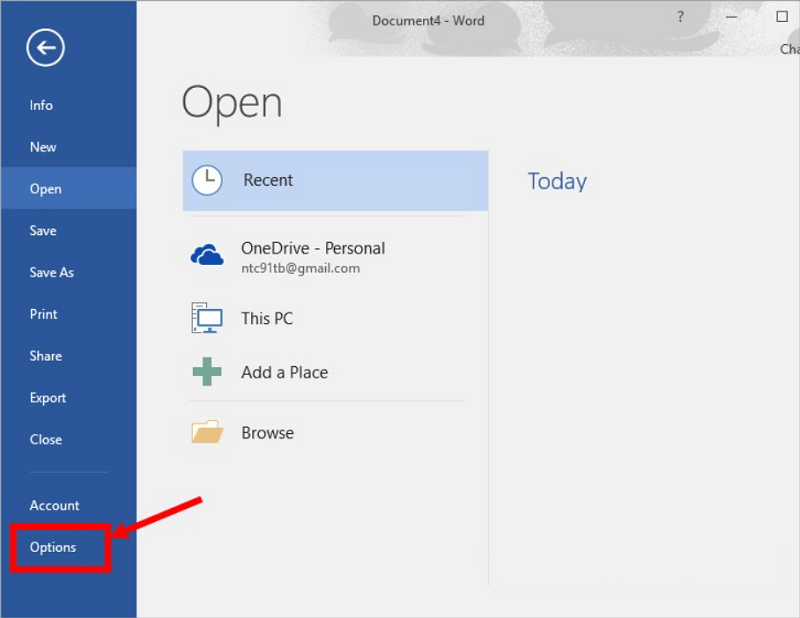
Task: Click Close to close the document
Action: tap(46, 439)
